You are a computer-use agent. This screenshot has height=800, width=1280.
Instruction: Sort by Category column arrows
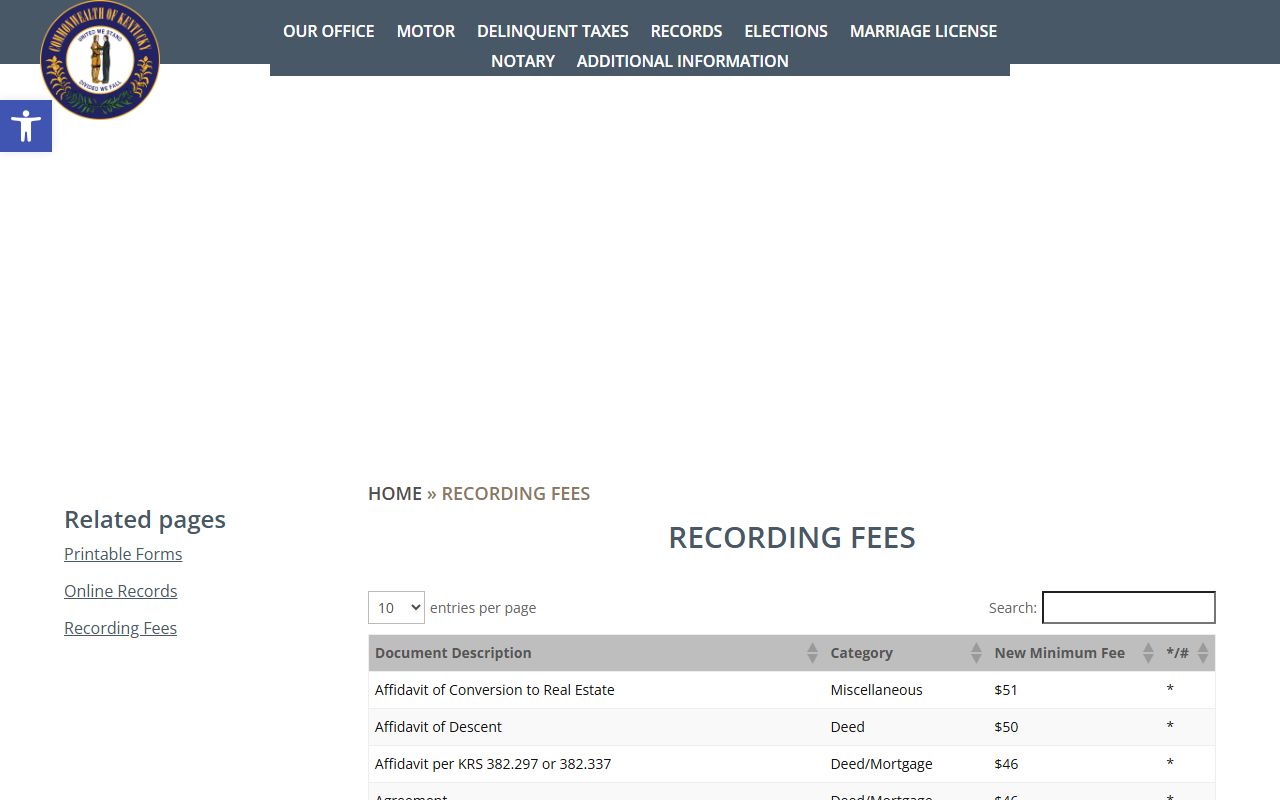pyautogui.click(x=976, y=653)
